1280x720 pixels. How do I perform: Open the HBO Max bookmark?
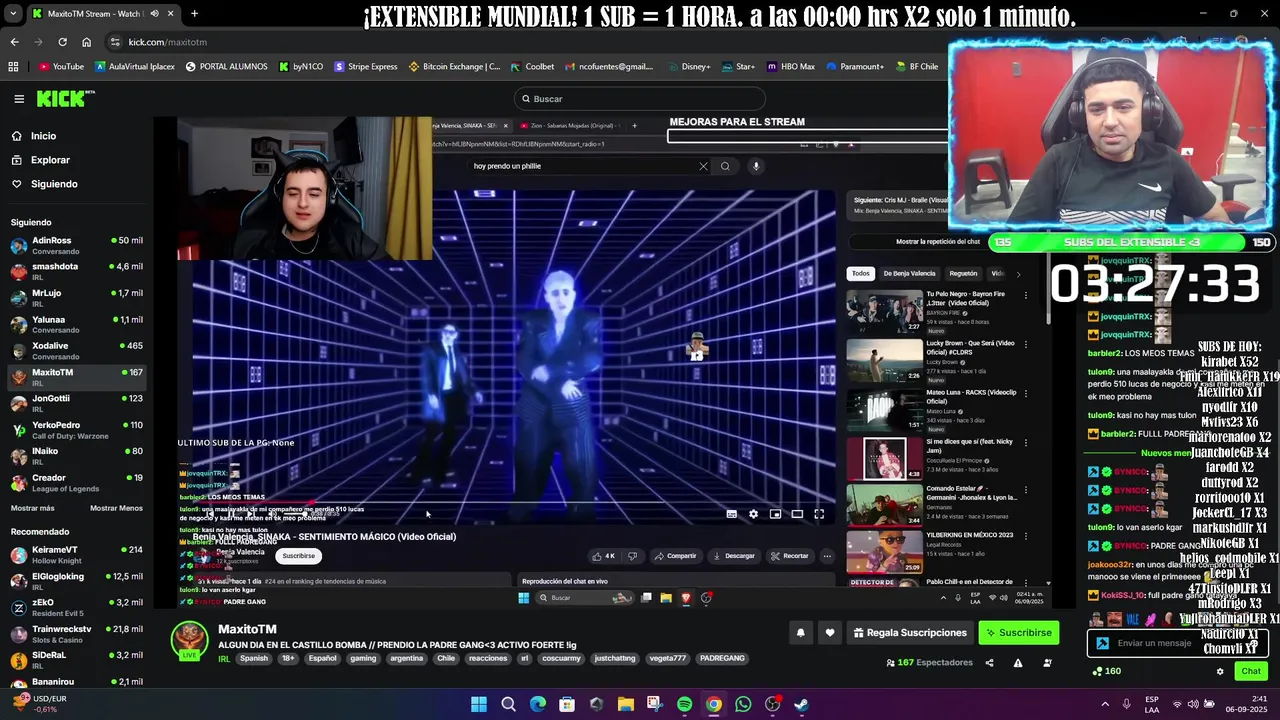click(x=790, y=67)
